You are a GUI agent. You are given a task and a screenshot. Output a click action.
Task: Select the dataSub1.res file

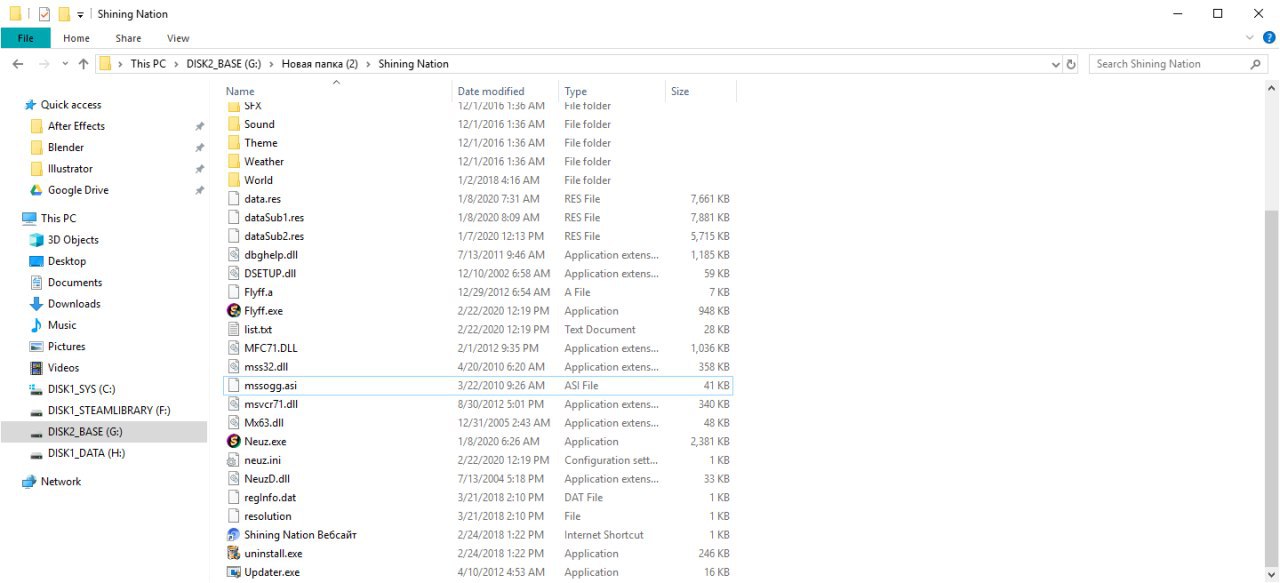tap(478, 217)
